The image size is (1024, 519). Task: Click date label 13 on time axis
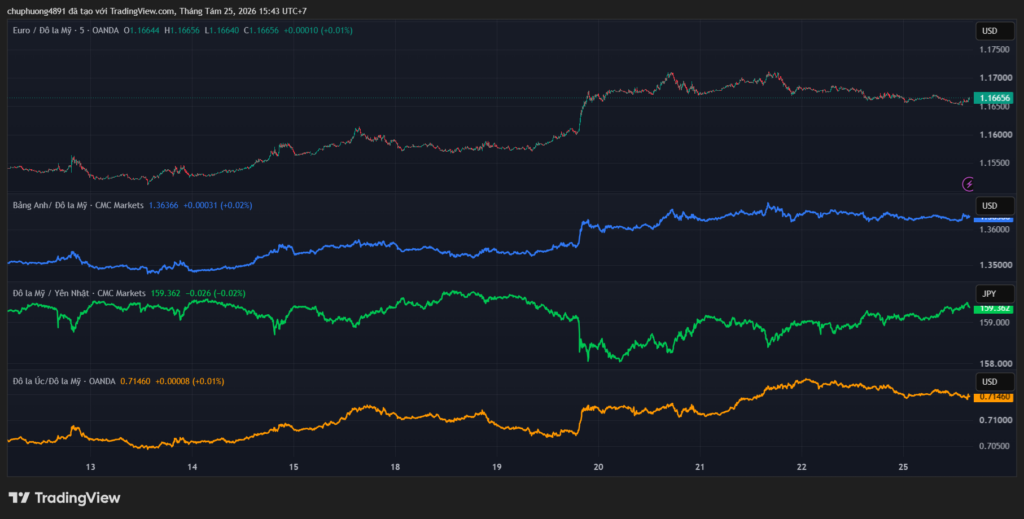point(91,467)
